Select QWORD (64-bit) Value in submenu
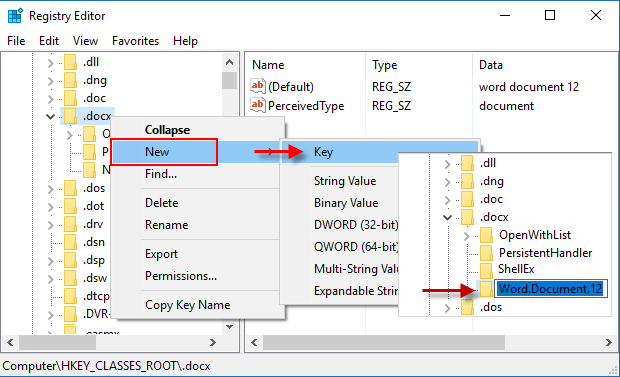620x377 pixels. [x=356, y=247]
